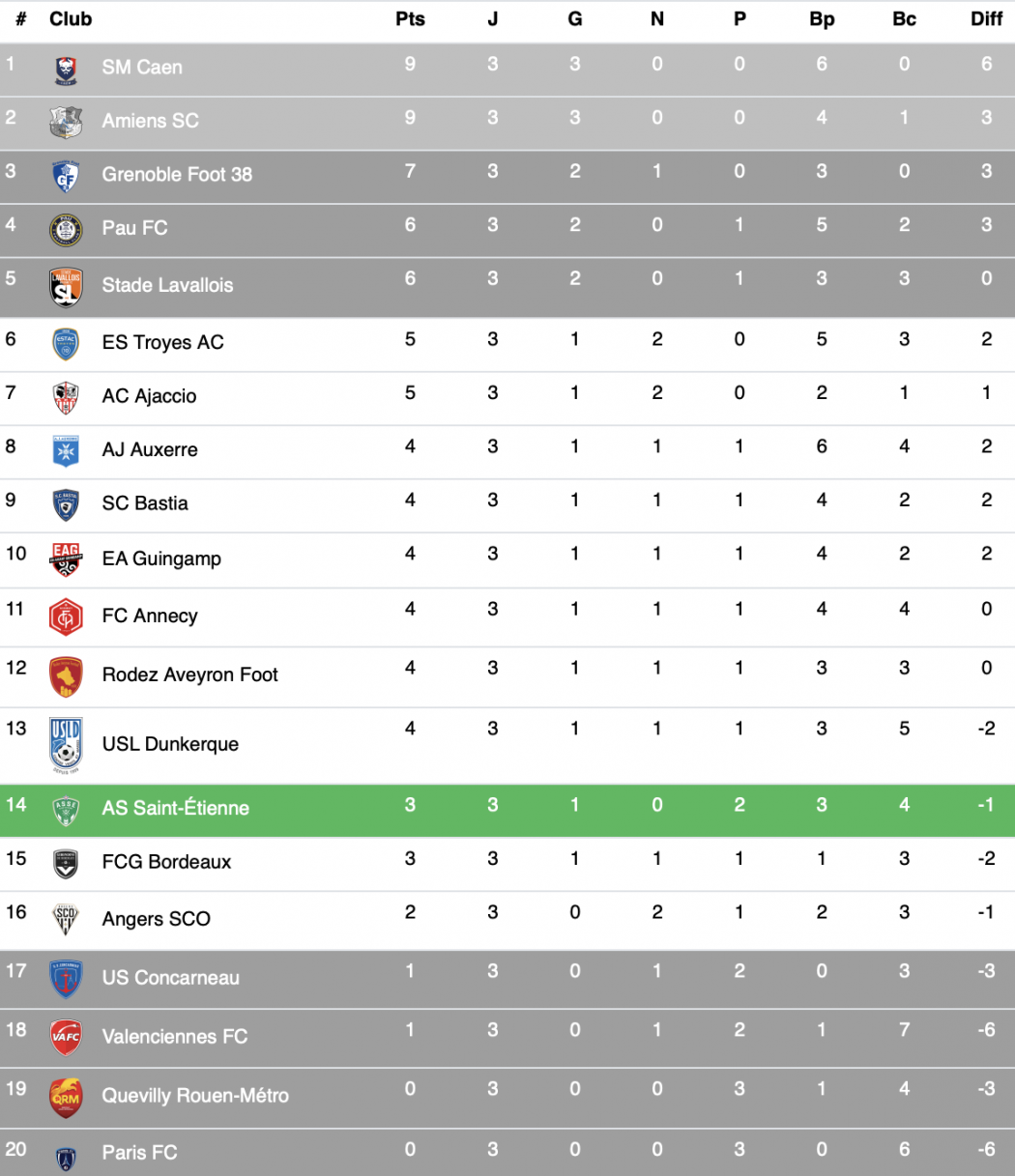Click the Bp column header
The height and width of the screenshot is (1176, 1015).
click(x=822, y=18)
